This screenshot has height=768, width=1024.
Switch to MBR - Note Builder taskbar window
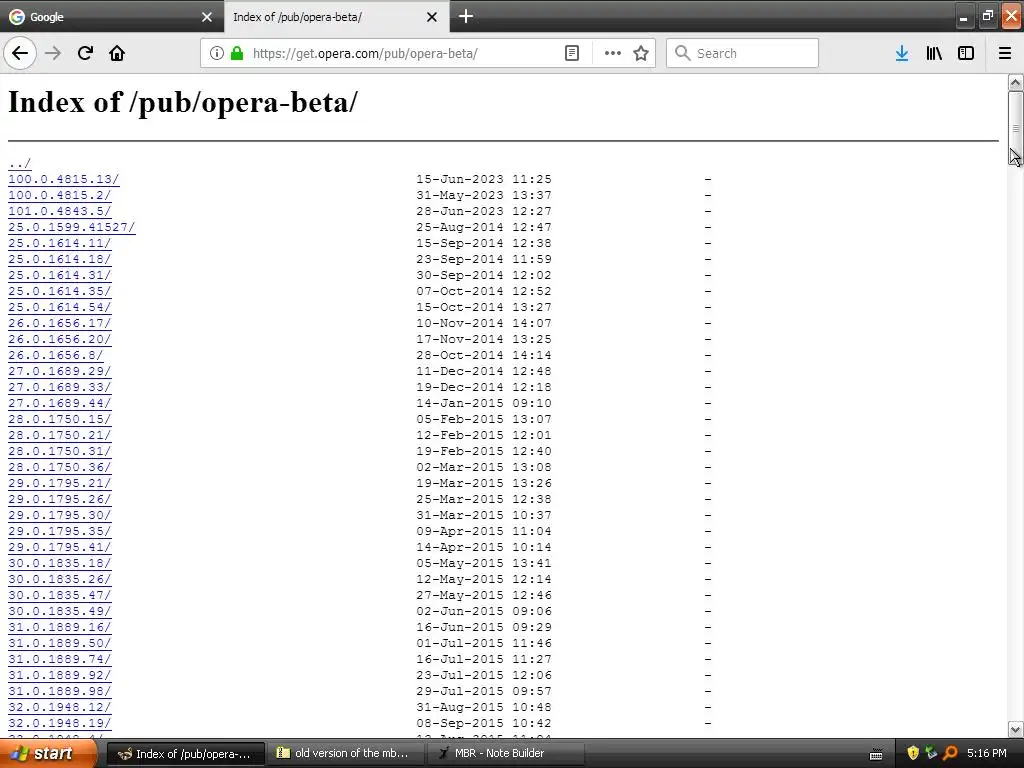(x=504, y=753)
